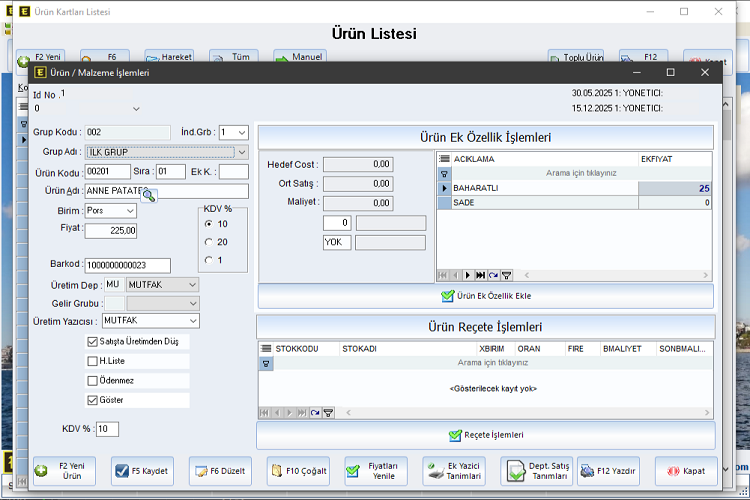Screen dimensions: 750x500
Task: Enable the Ödenmez checkbox
Action: (93, 381)
